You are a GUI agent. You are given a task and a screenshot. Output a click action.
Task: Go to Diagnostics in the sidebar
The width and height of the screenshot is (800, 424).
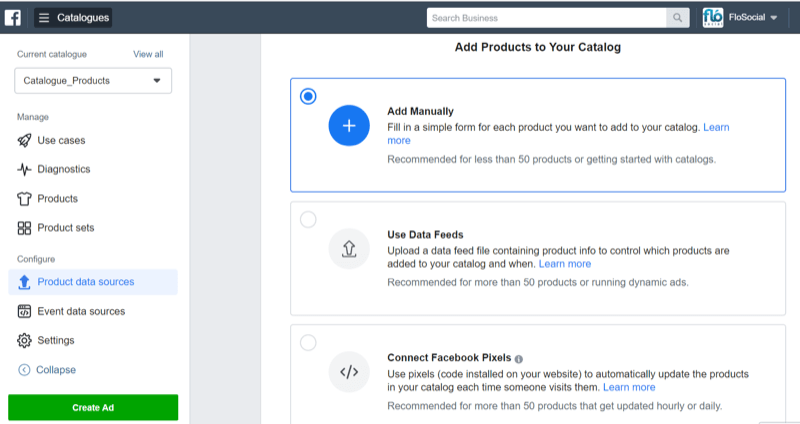[x=63, y=169]
